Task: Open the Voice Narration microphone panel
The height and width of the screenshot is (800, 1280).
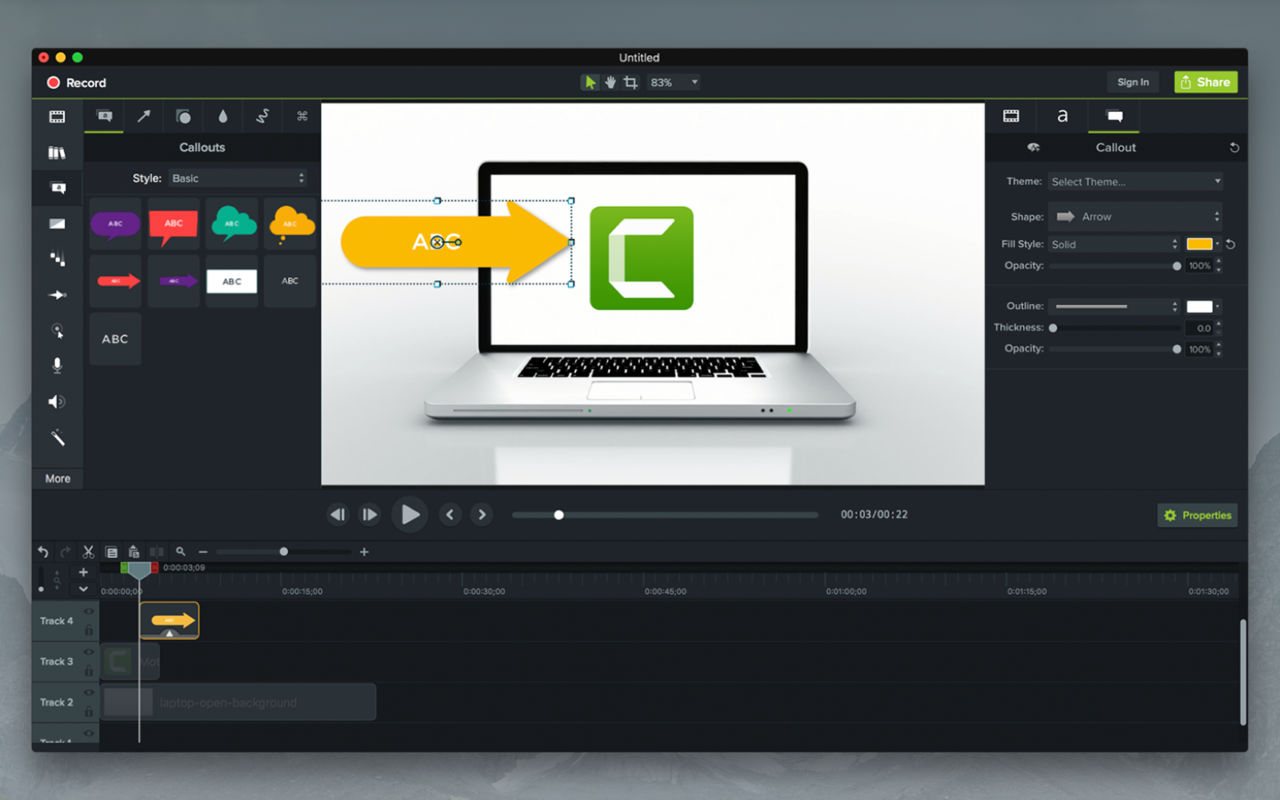Action: 57,366
